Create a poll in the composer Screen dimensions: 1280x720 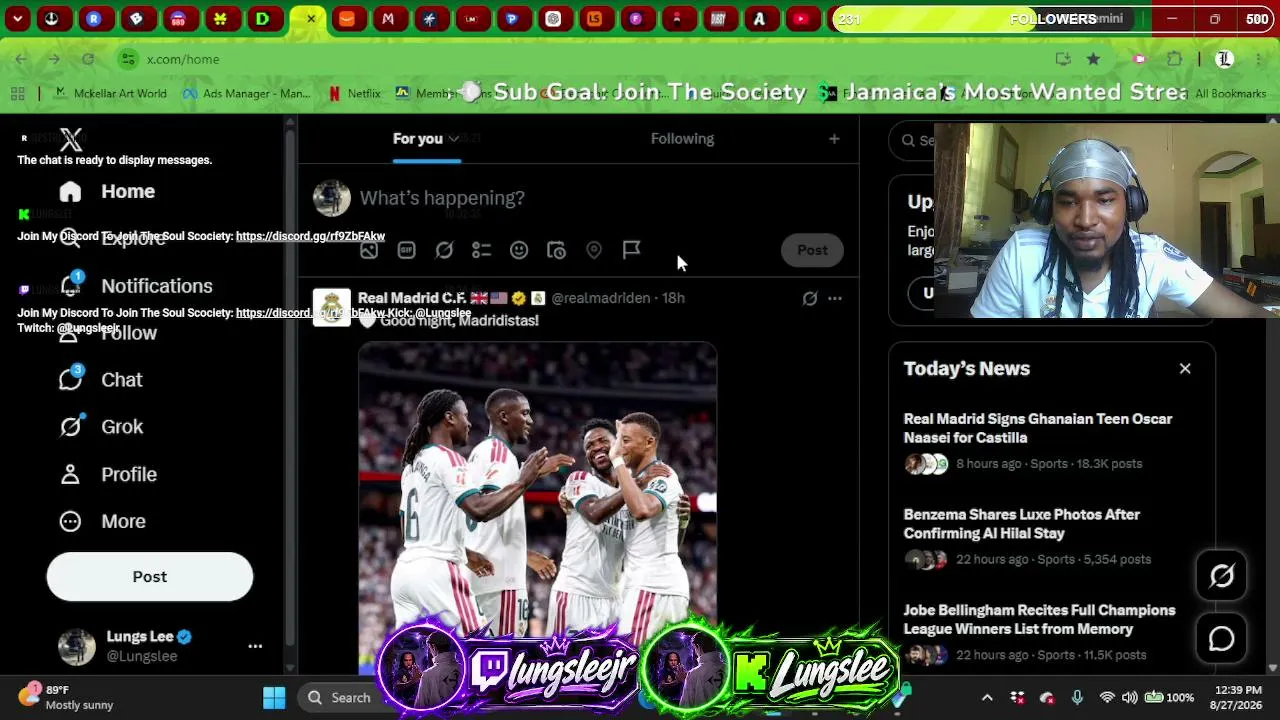coord(481,250)
